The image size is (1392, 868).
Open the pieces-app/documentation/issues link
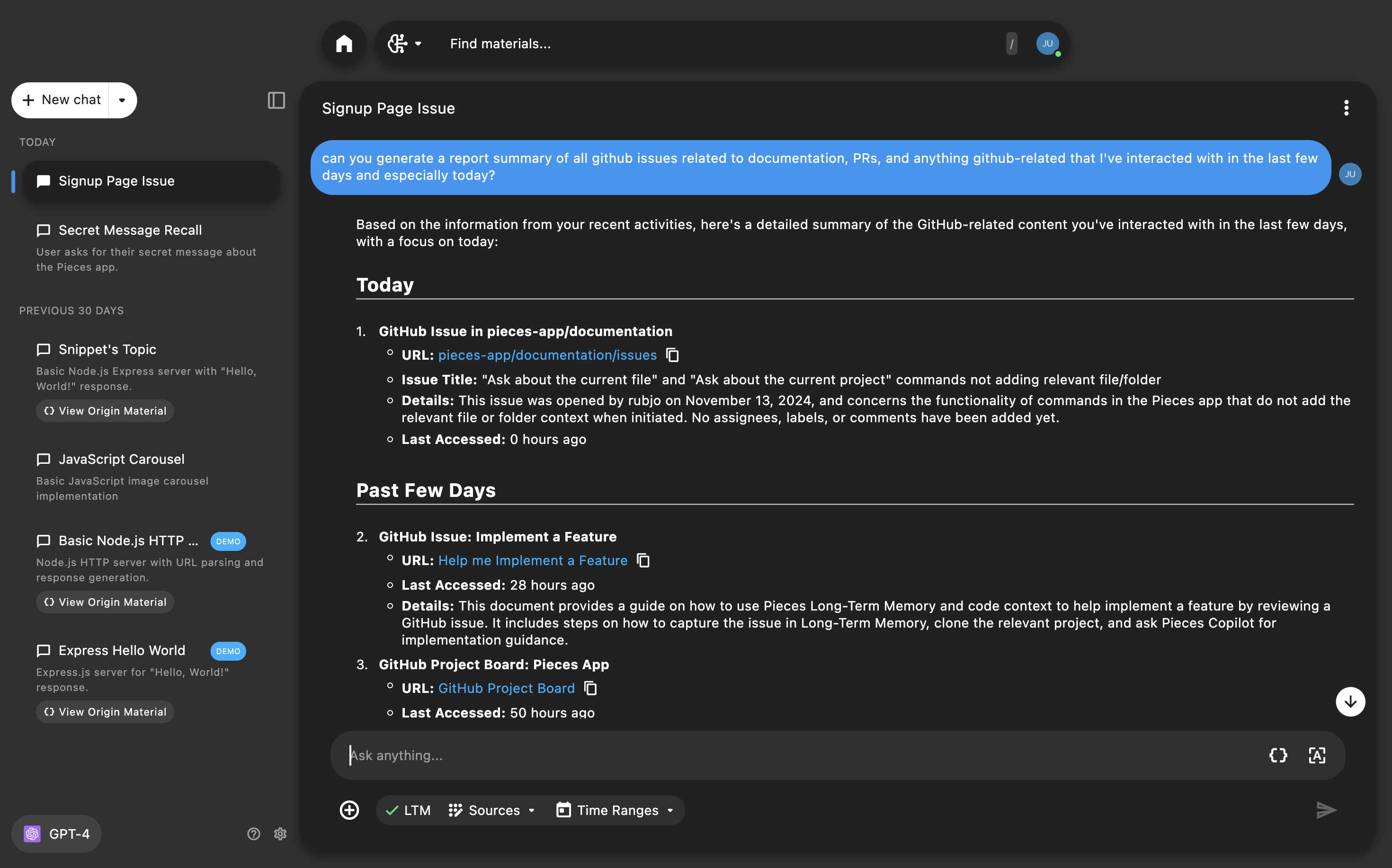coord(547,355)
